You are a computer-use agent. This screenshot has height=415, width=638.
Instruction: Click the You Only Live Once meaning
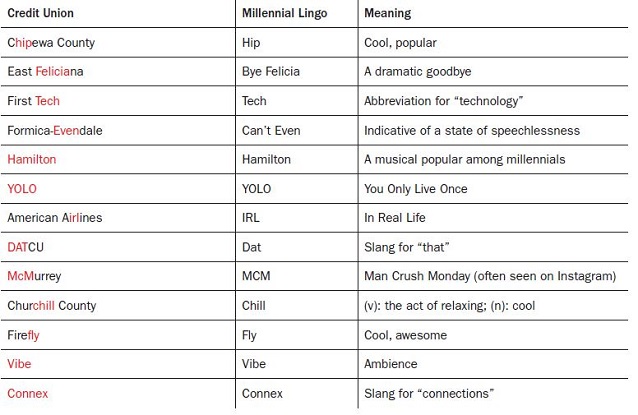[415, 189]
